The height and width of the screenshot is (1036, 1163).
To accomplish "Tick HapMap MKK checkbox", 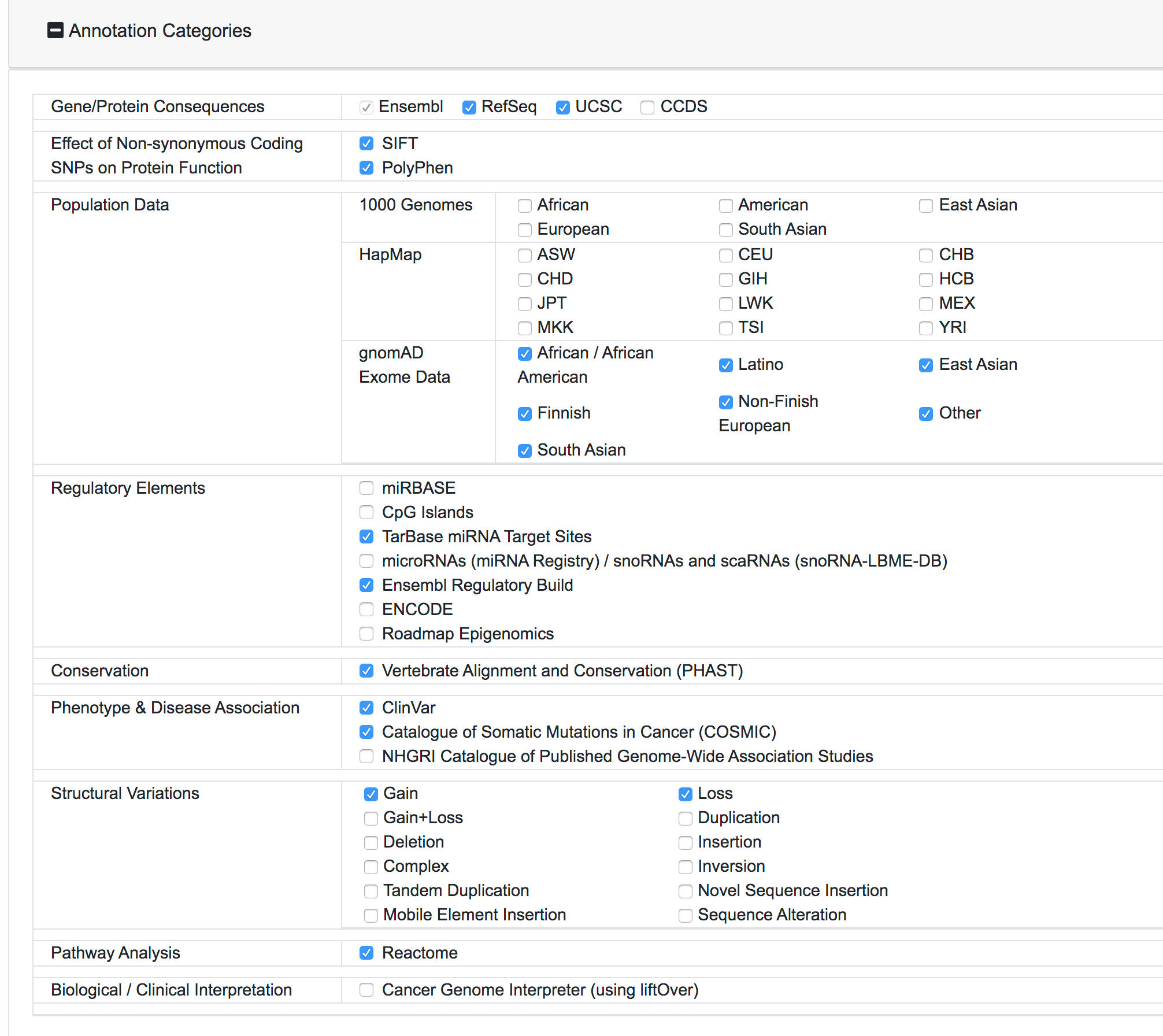I will pos(525,328).
